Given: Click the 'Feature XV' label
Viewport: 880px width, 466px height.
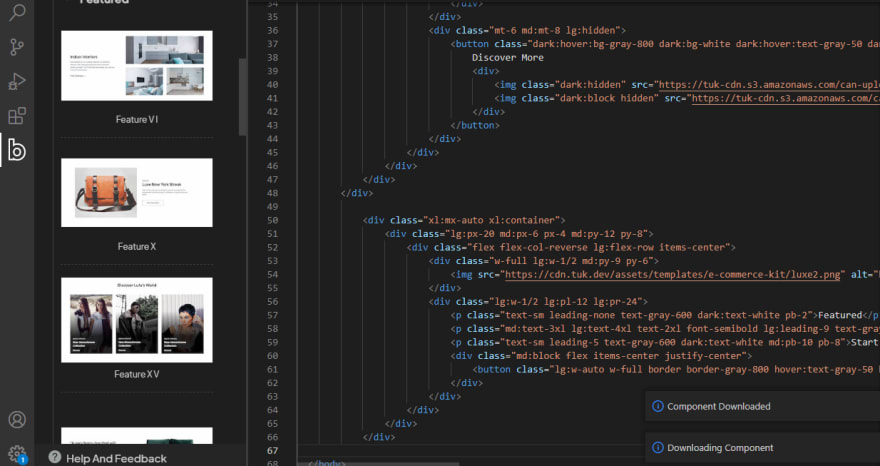Looking at the screenshot, I should (x=137, y=374).
